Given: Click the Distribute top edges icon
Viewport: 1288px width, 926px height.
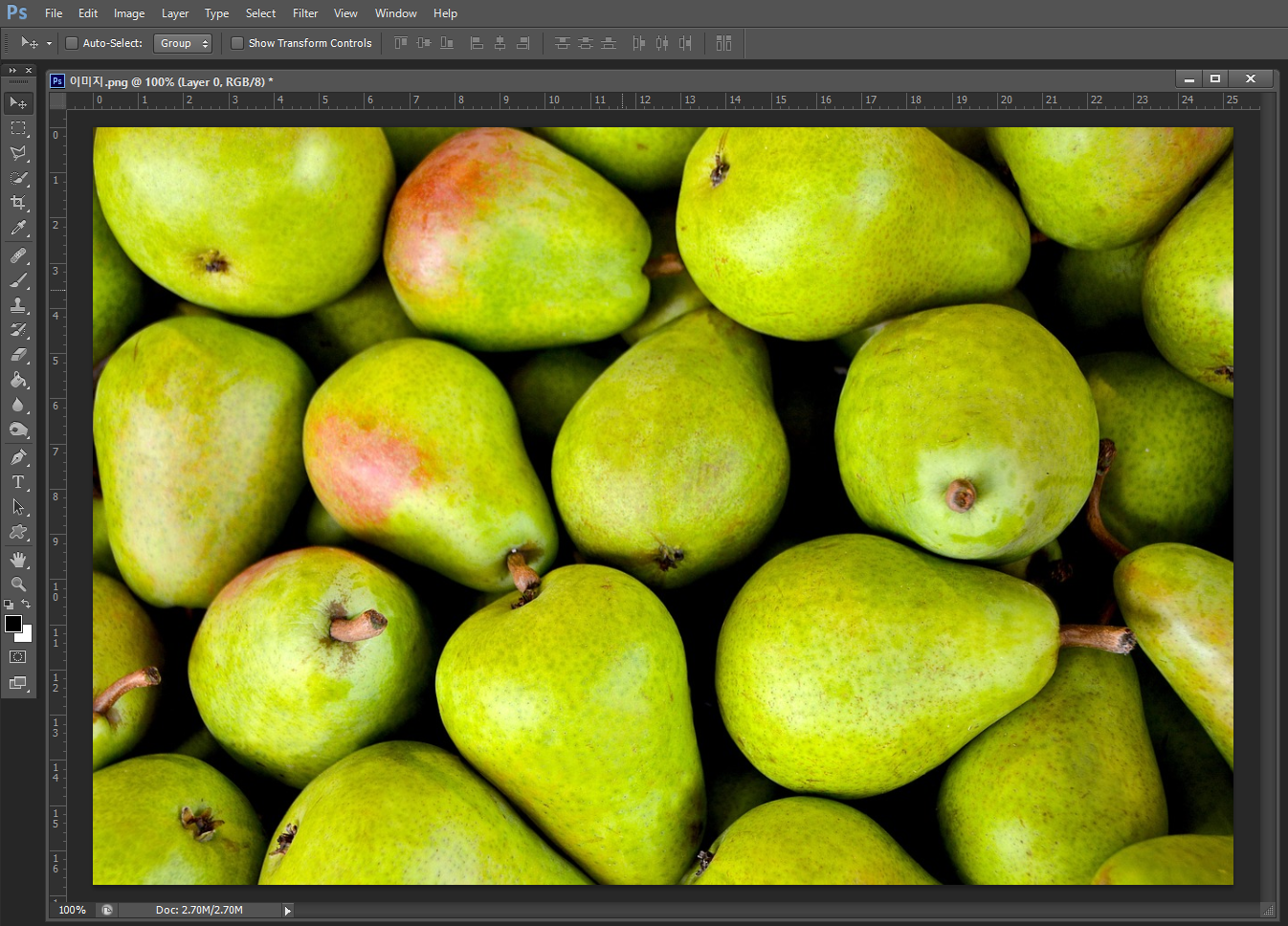Looking at the screenshot, I should [x=563, y=43].
